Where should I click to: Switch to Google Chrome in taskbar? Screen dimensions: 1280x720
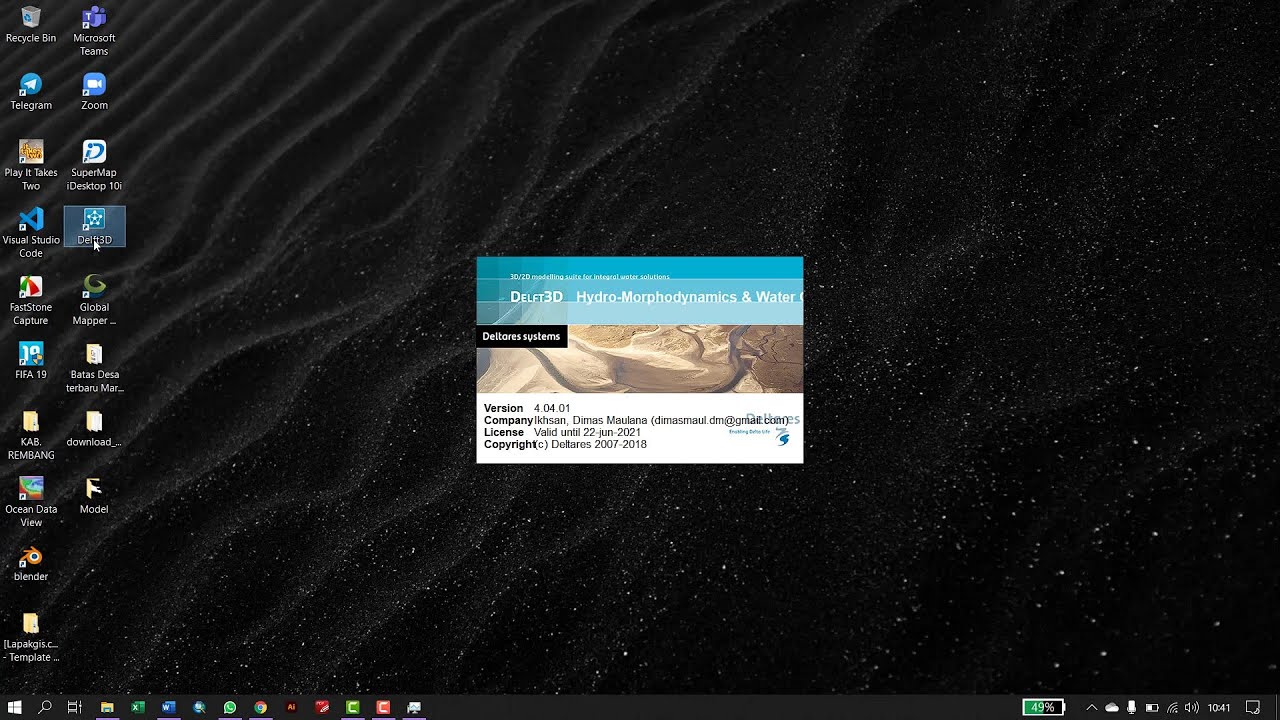tap(260, 707)
